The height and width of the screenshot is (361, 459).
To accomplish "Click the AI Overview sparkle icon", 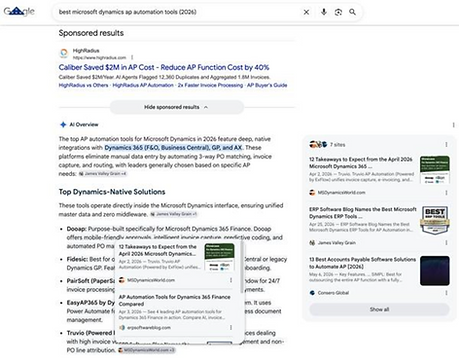I will click(x=63, y=125).
